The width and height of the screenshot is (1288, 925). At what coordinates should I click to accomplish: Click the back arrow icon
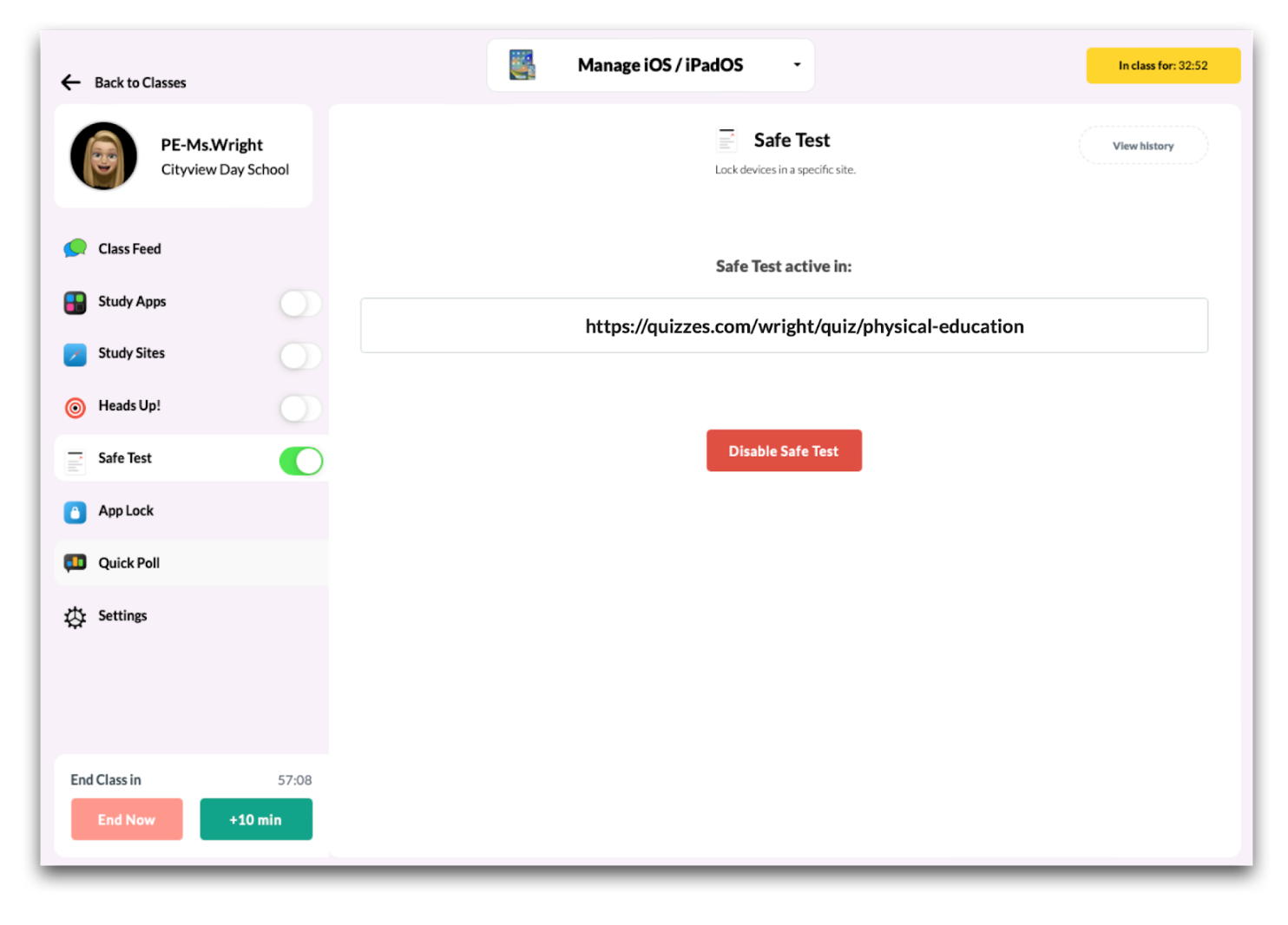(71, 82)
